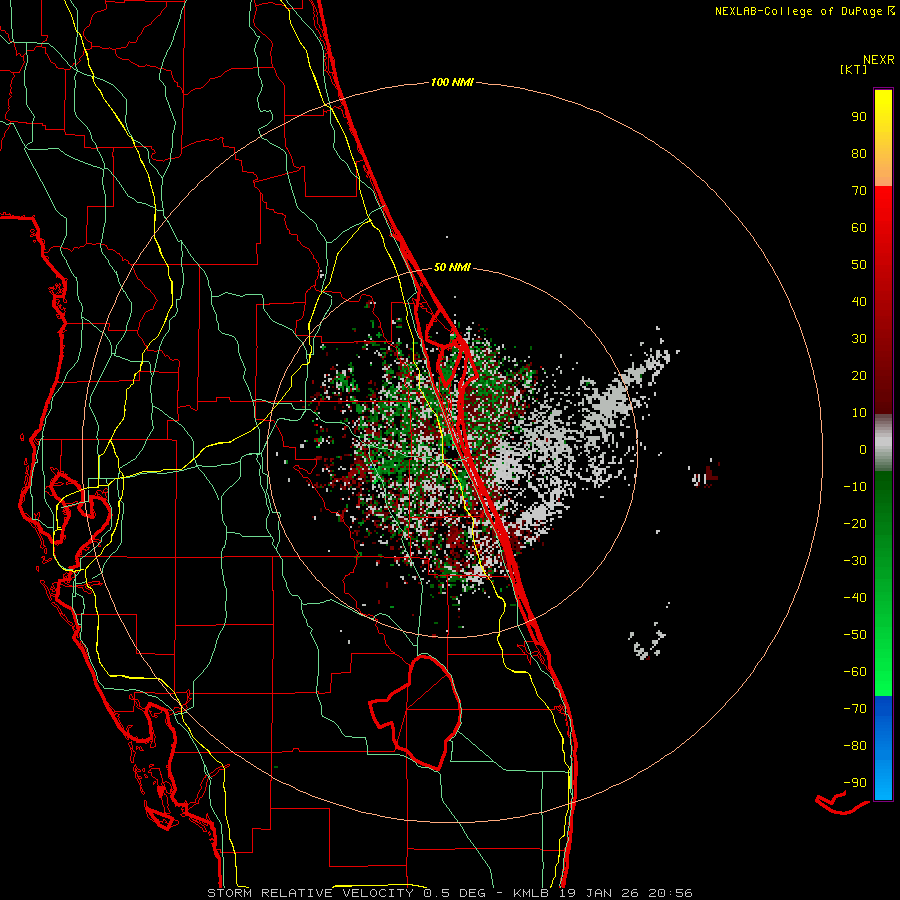The width and height of the screenshot is (900, 900).
Task: Click the -90 value on the velocity scale
Action: (x=855, y=783)
